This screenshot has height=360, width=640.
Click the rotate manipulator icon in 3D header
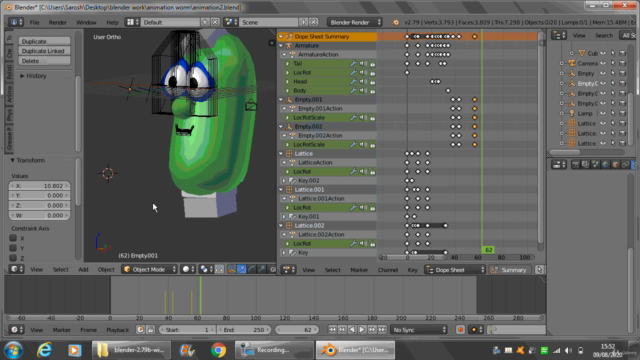point(251,269)
